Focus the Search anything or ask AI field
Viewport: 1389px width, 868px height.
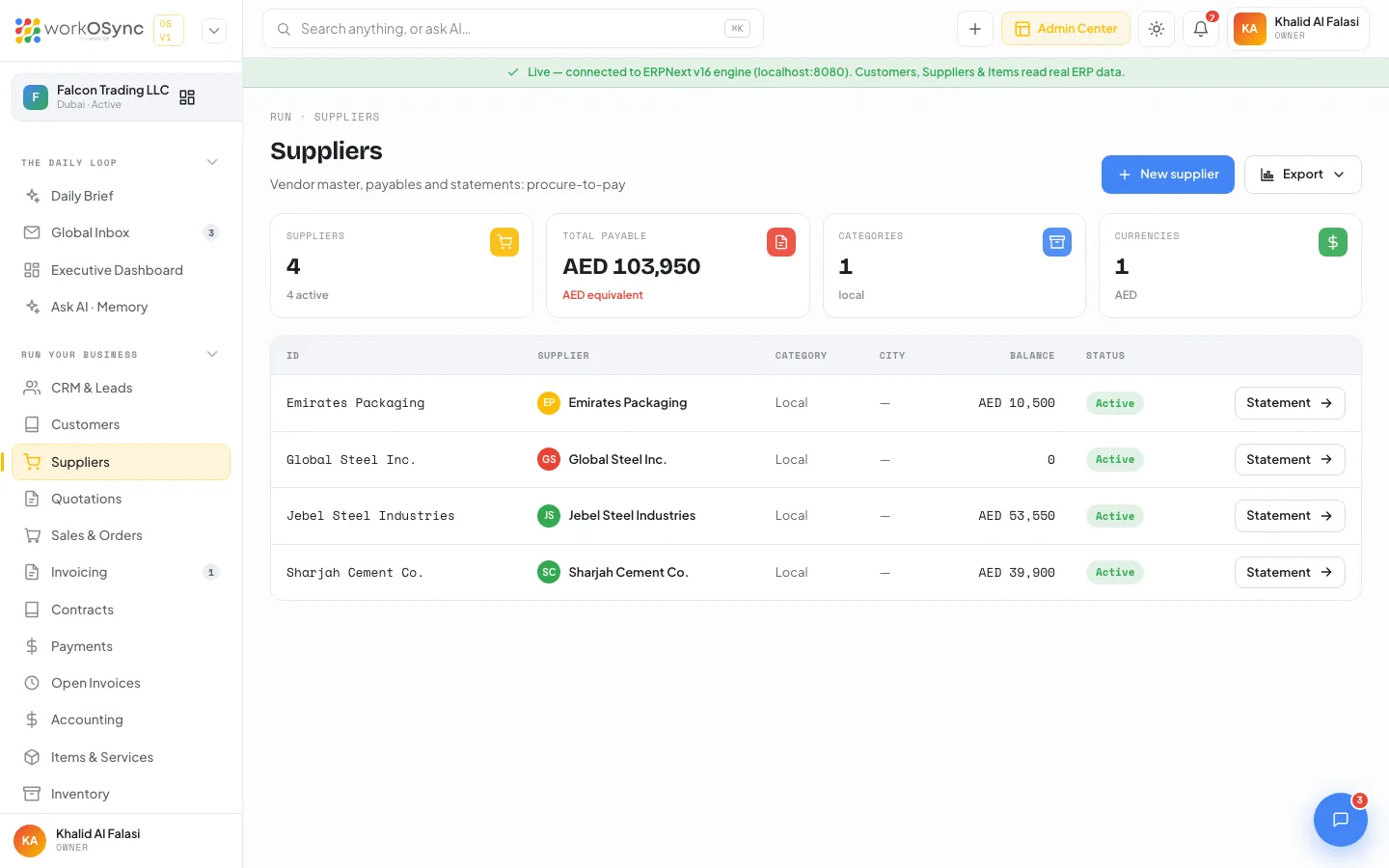click(x=512, y=29)
